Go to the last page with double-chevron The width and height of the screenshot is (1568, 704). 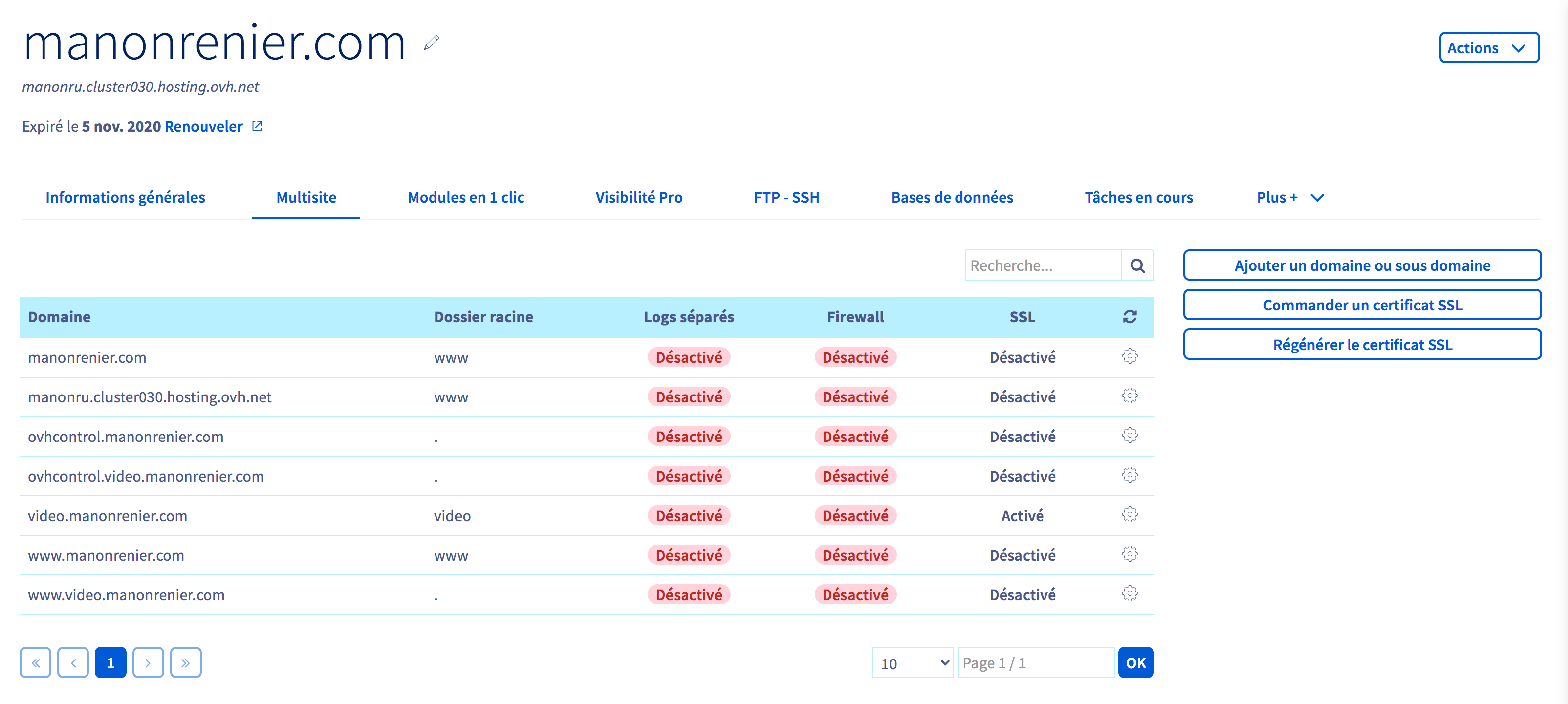click(x=186, y=662)
